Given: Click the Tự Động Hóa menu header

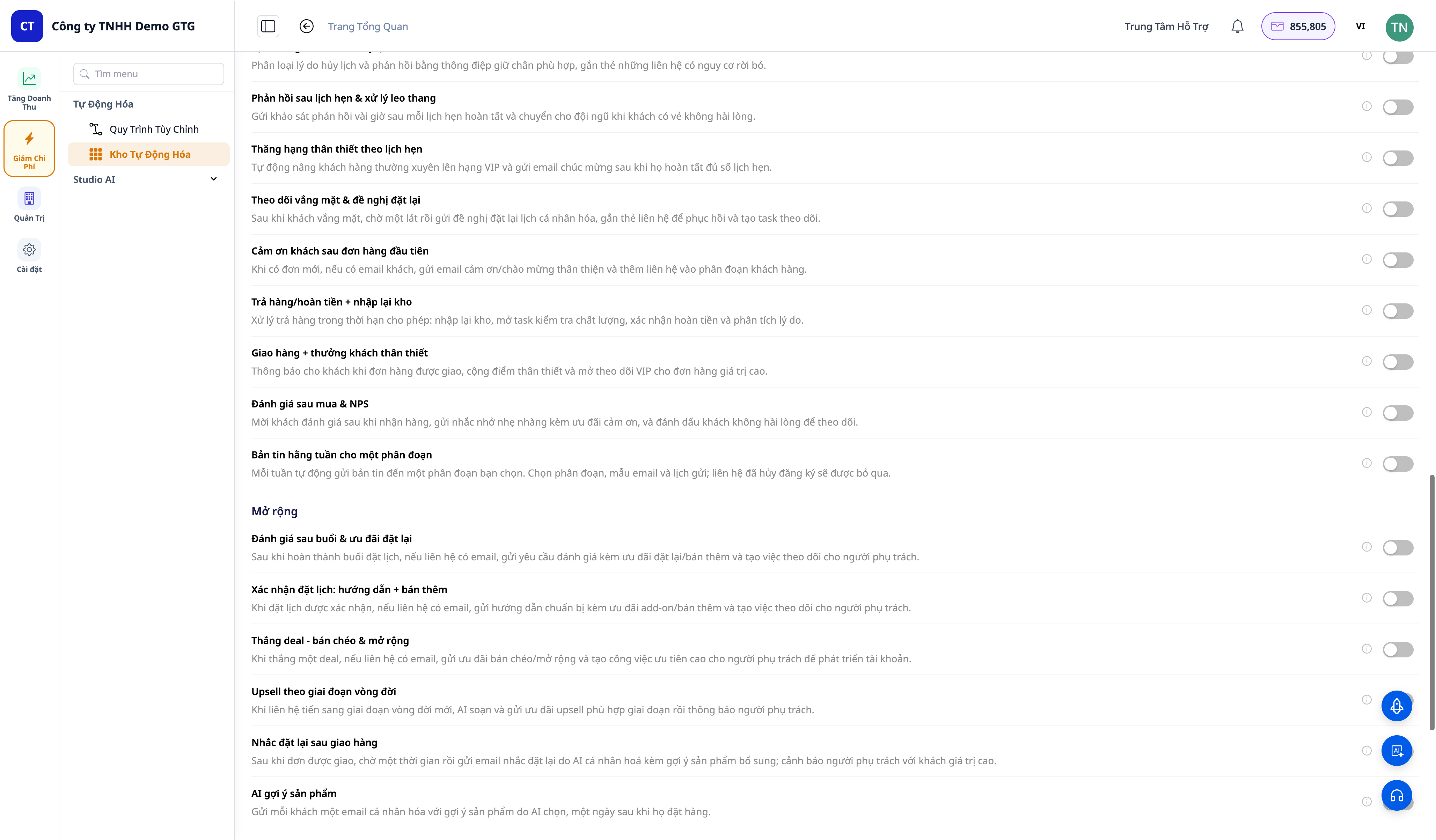Looking at the screenshot, I should (x=103, y=104).
